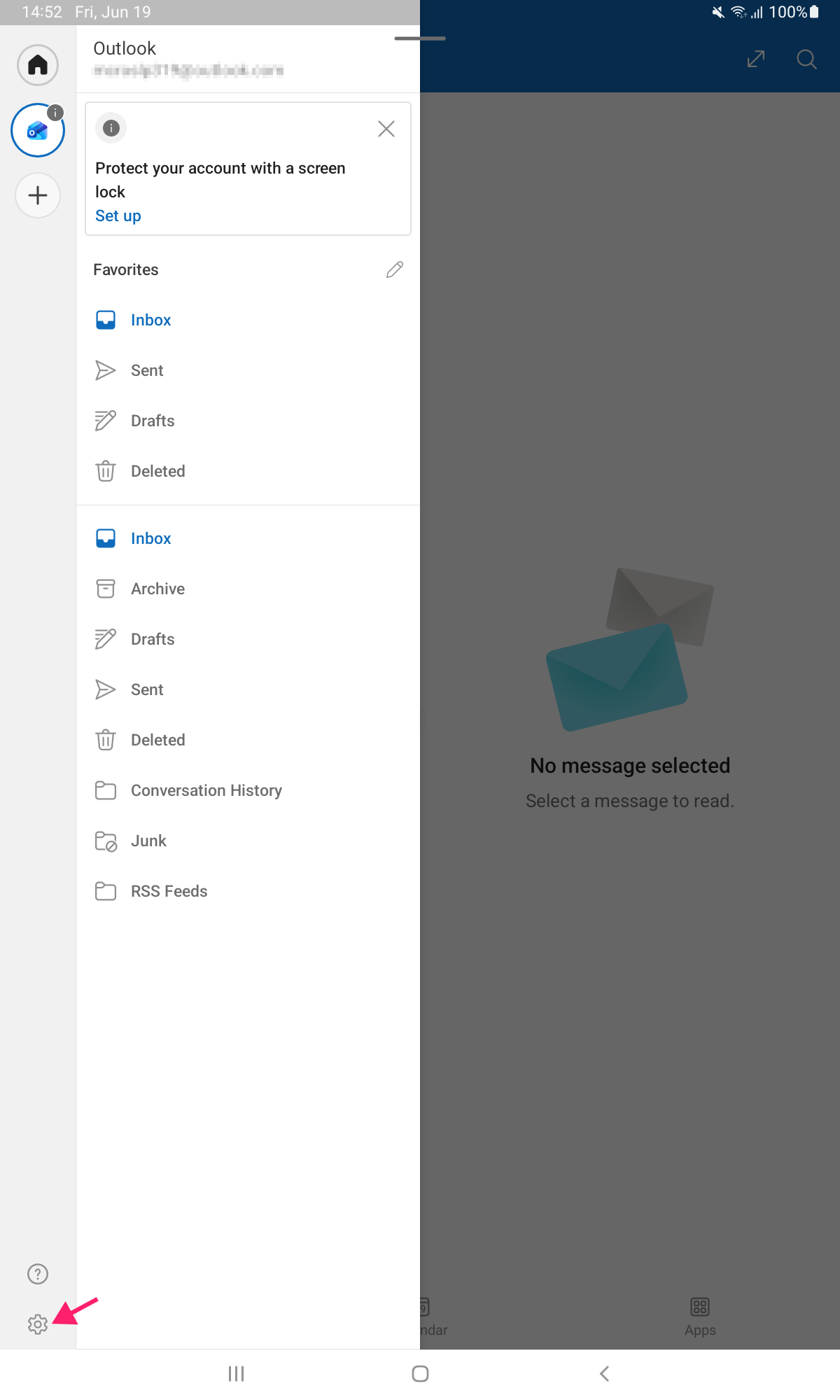840x1400 pixels.
Task: Tap the Wi-Fi status icon
Action: pyautogui.click(x=738, y=12)
